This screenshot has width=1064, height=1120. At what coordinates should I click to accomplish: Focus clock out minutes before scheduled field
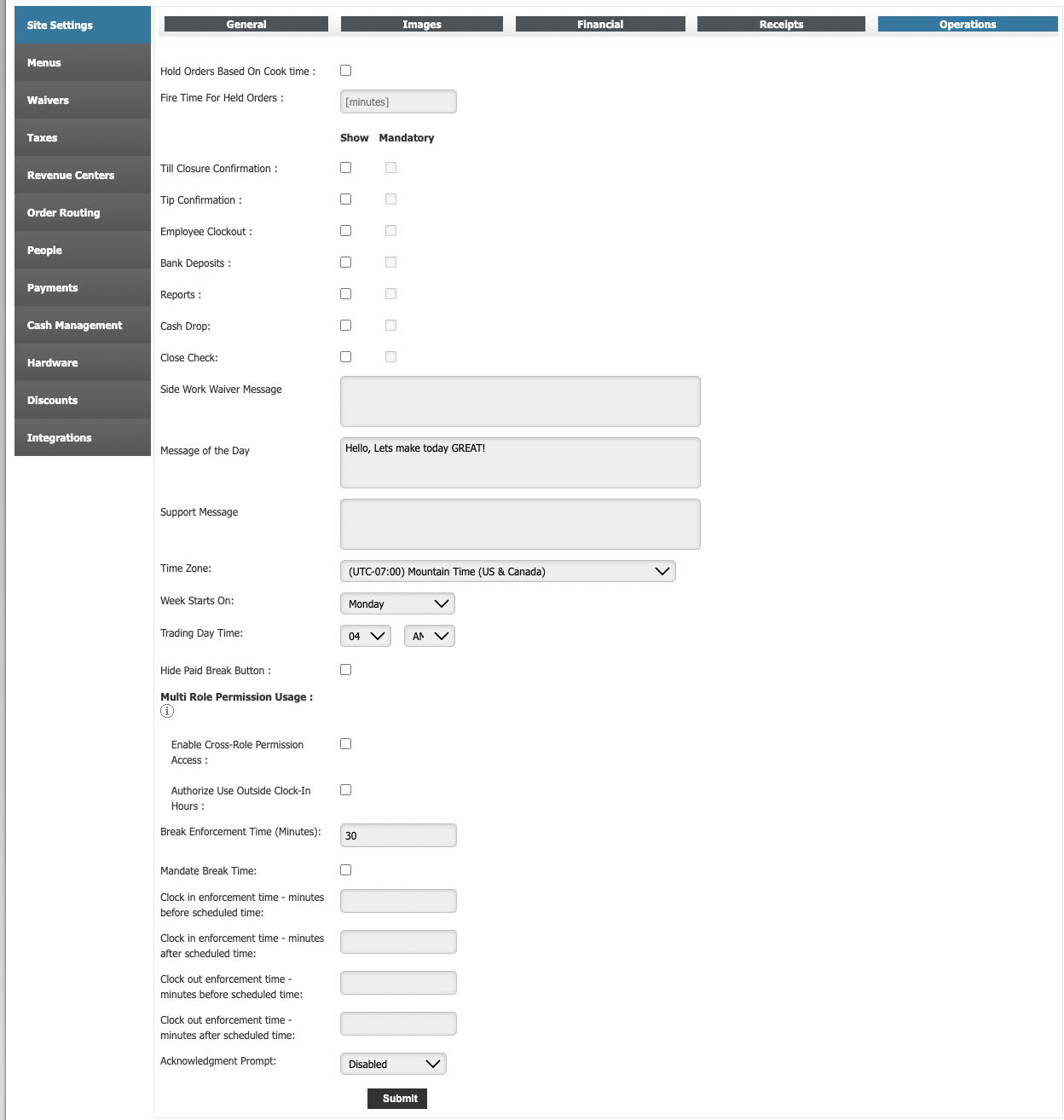(x=398, y=983)
